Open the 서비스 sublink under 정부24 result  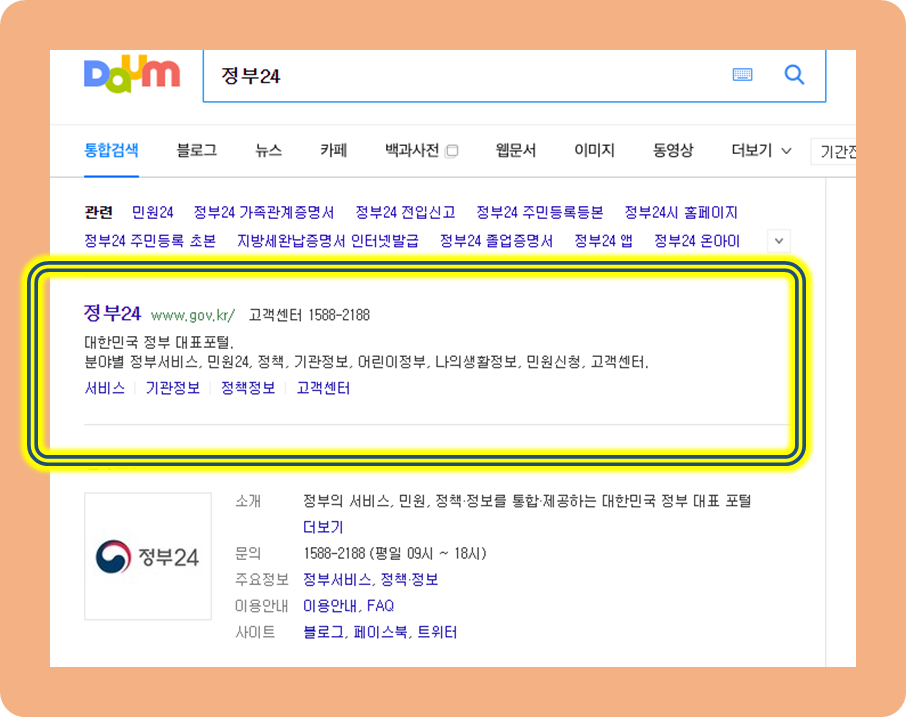[105, 388]
